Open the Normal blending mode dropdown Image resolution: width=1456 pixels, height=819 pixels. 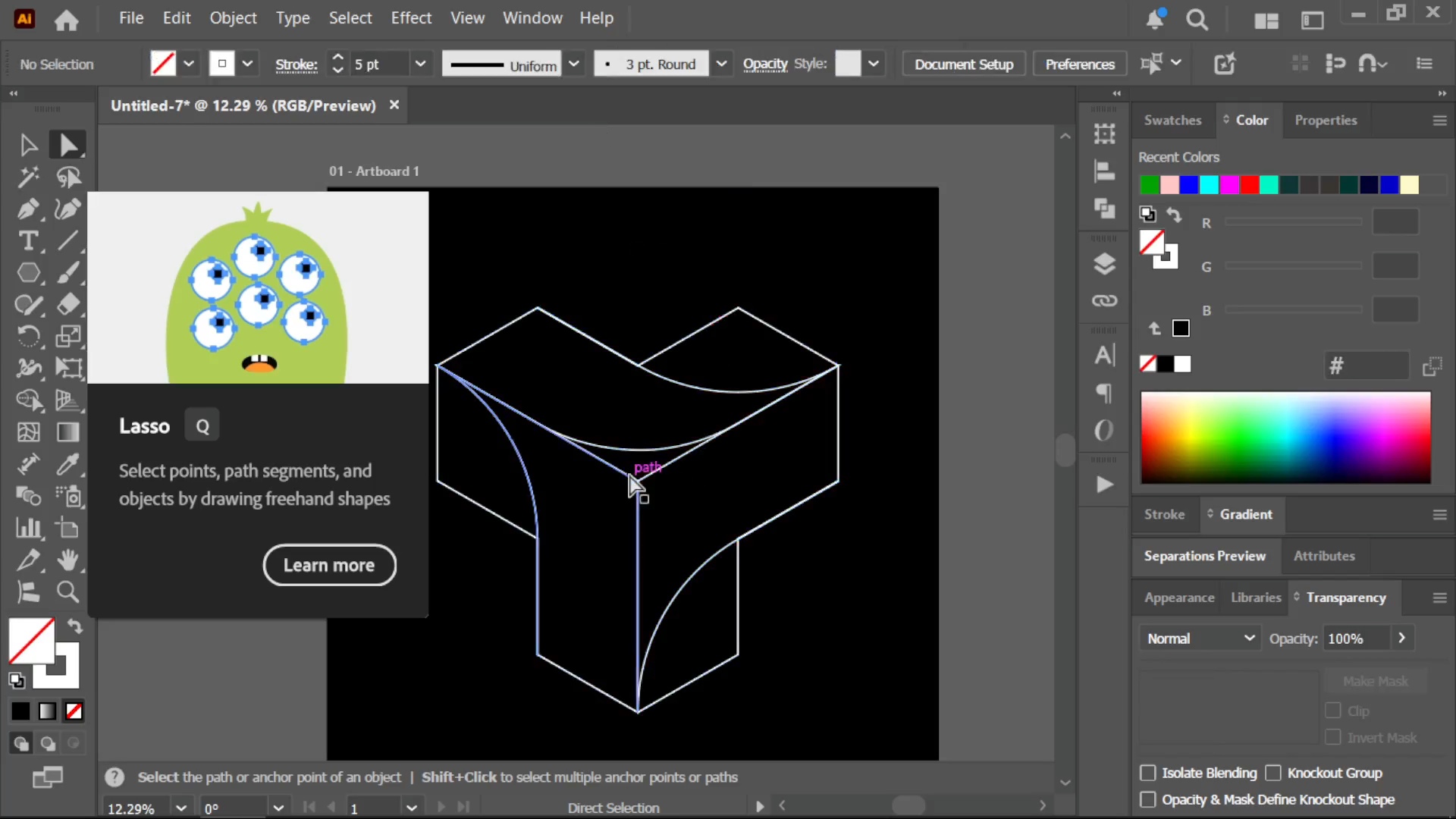1199,639
